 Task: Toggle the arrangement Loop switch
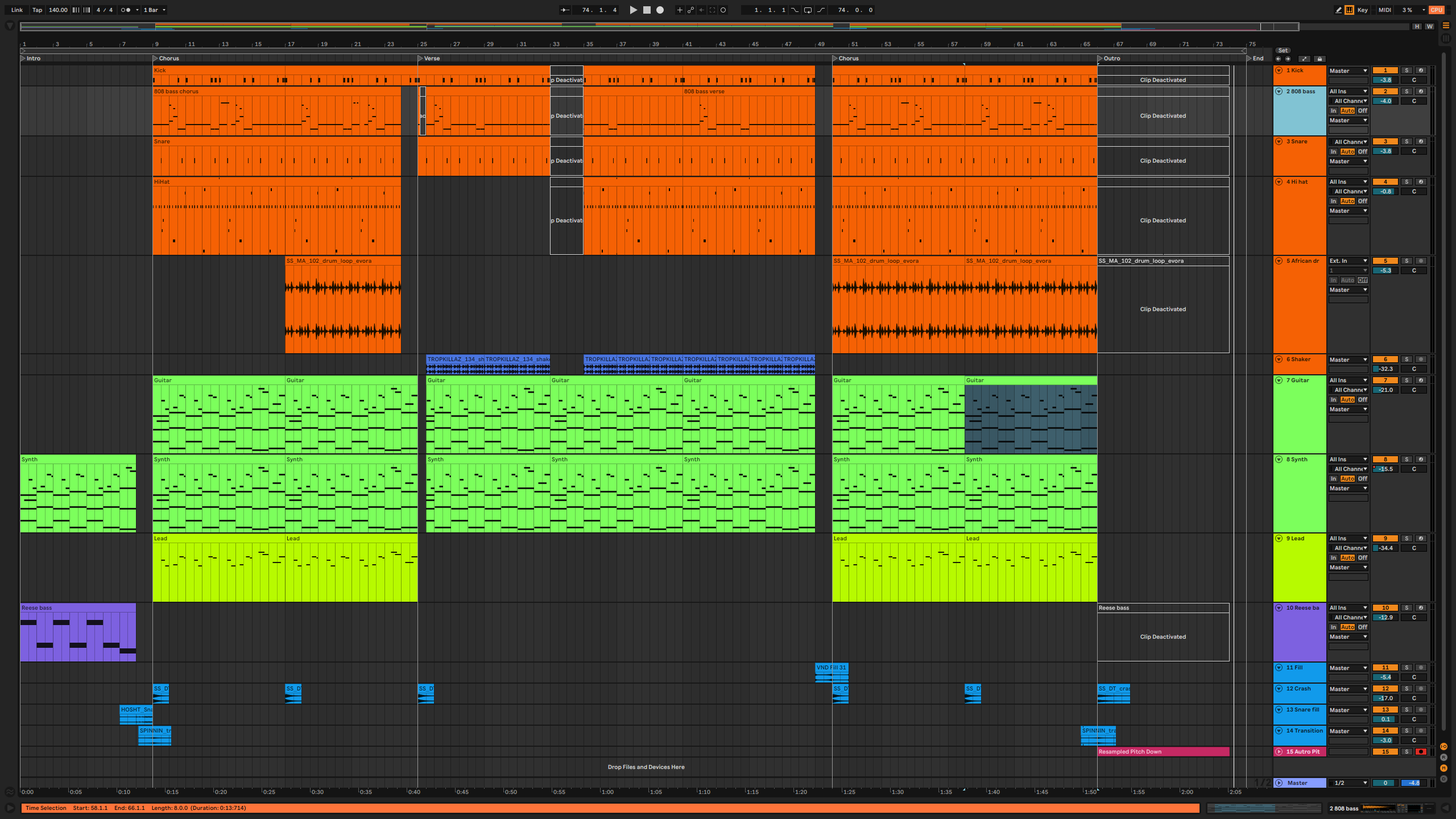[808, 10]
